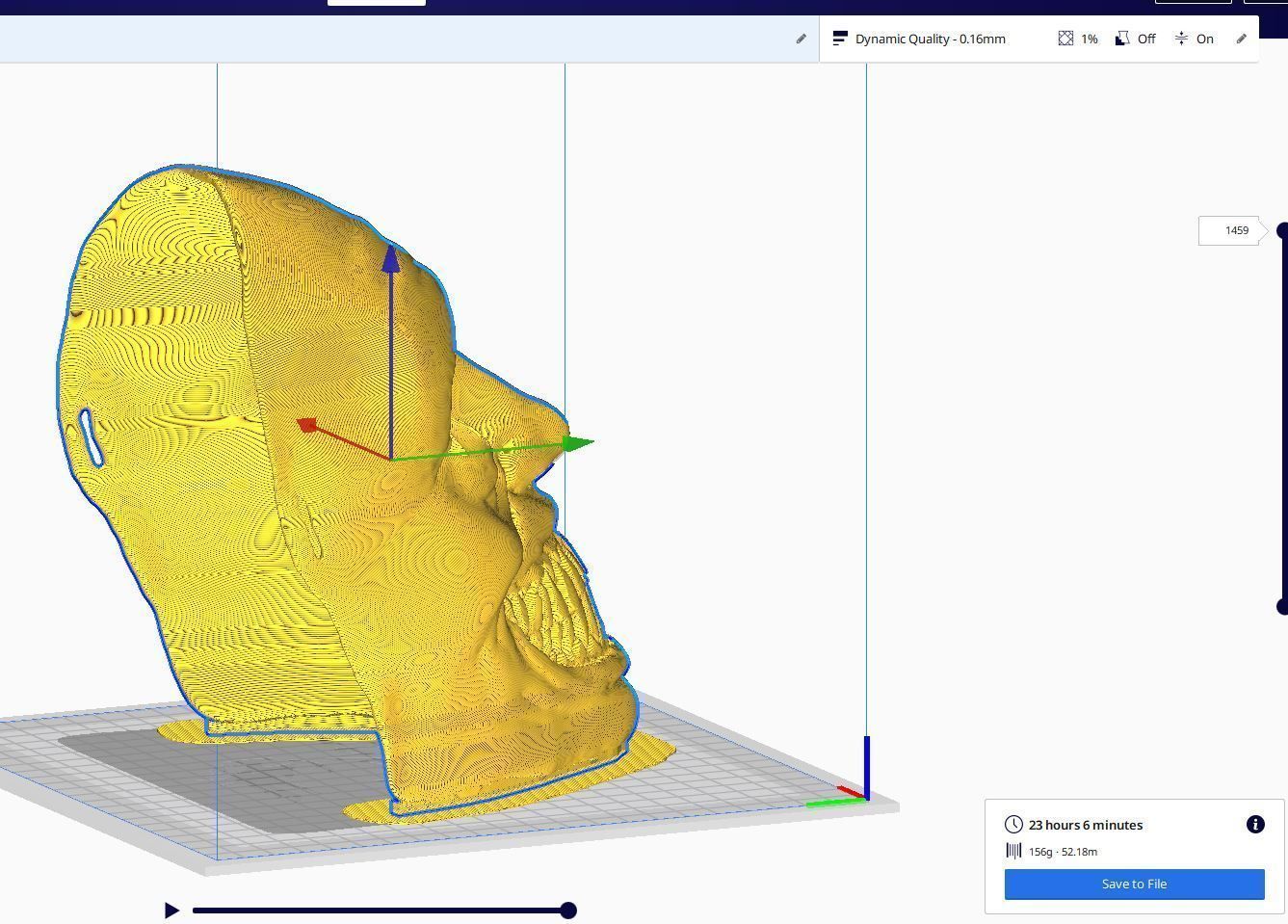The image size is (1288, 924).
Task: Click the green axis arrow handle
Action: click(x=578, y=443)
